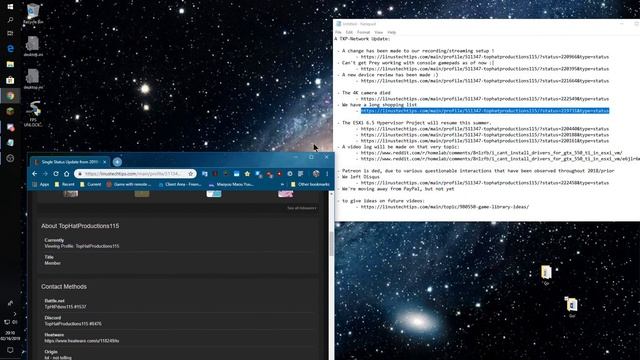Open the Format menu in Notepad
This screenshot has width=640, height=360.
coord(363,32)
